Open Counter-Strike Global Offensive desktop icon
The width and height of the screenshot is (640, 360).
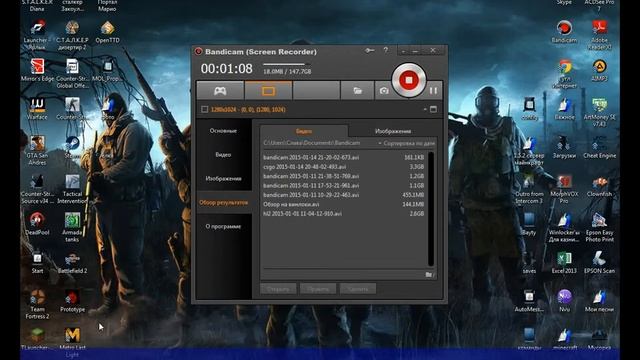click(72, 73)
